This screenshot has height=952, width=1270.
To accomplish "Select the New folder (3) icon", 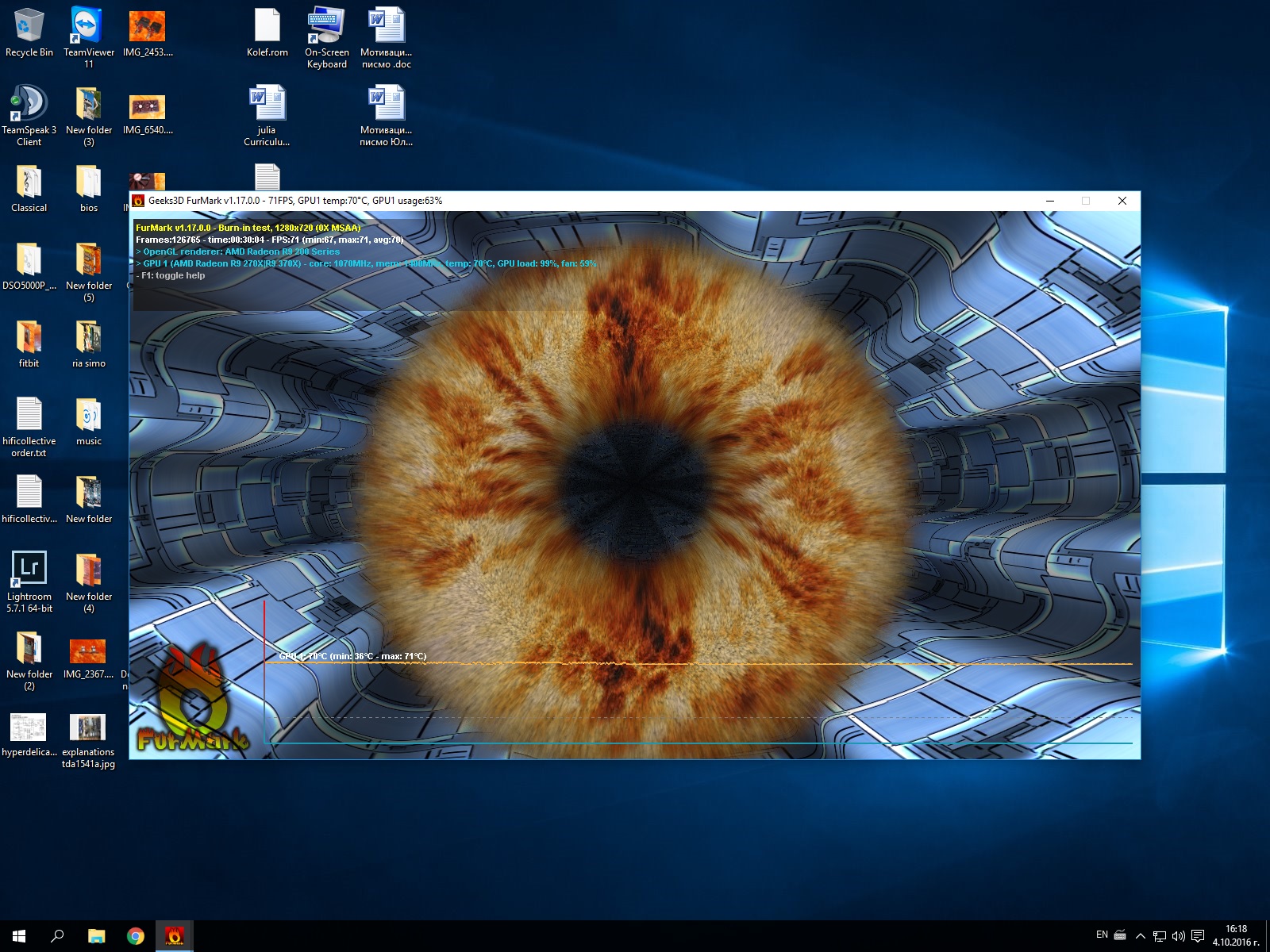I will tap(88, 115).
